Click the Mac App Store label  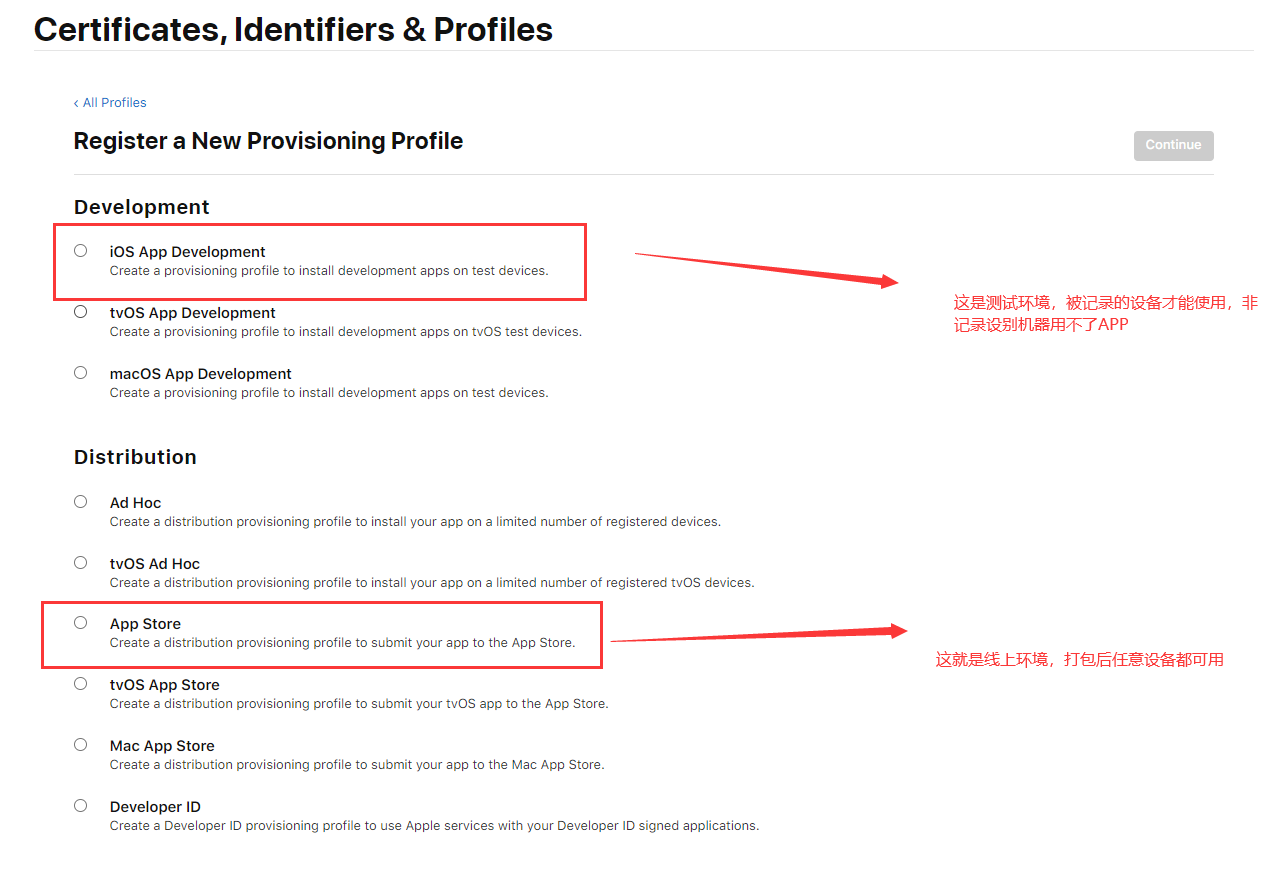point(162,746)
